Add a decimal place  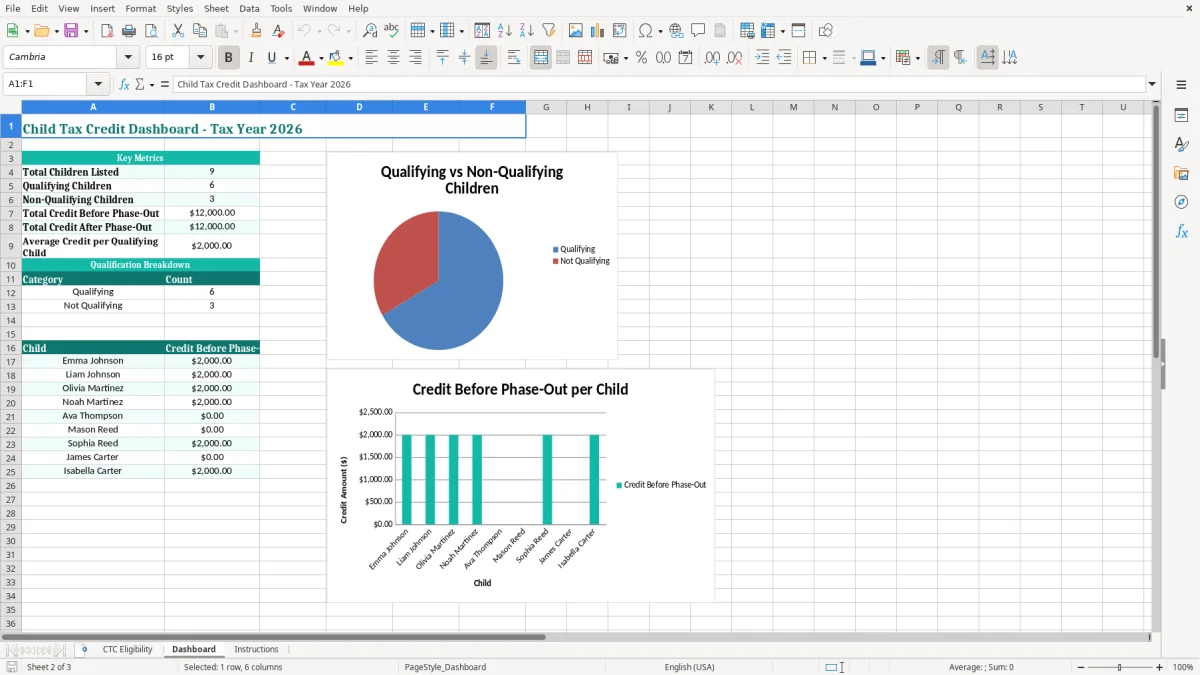(x=713, y=58)
